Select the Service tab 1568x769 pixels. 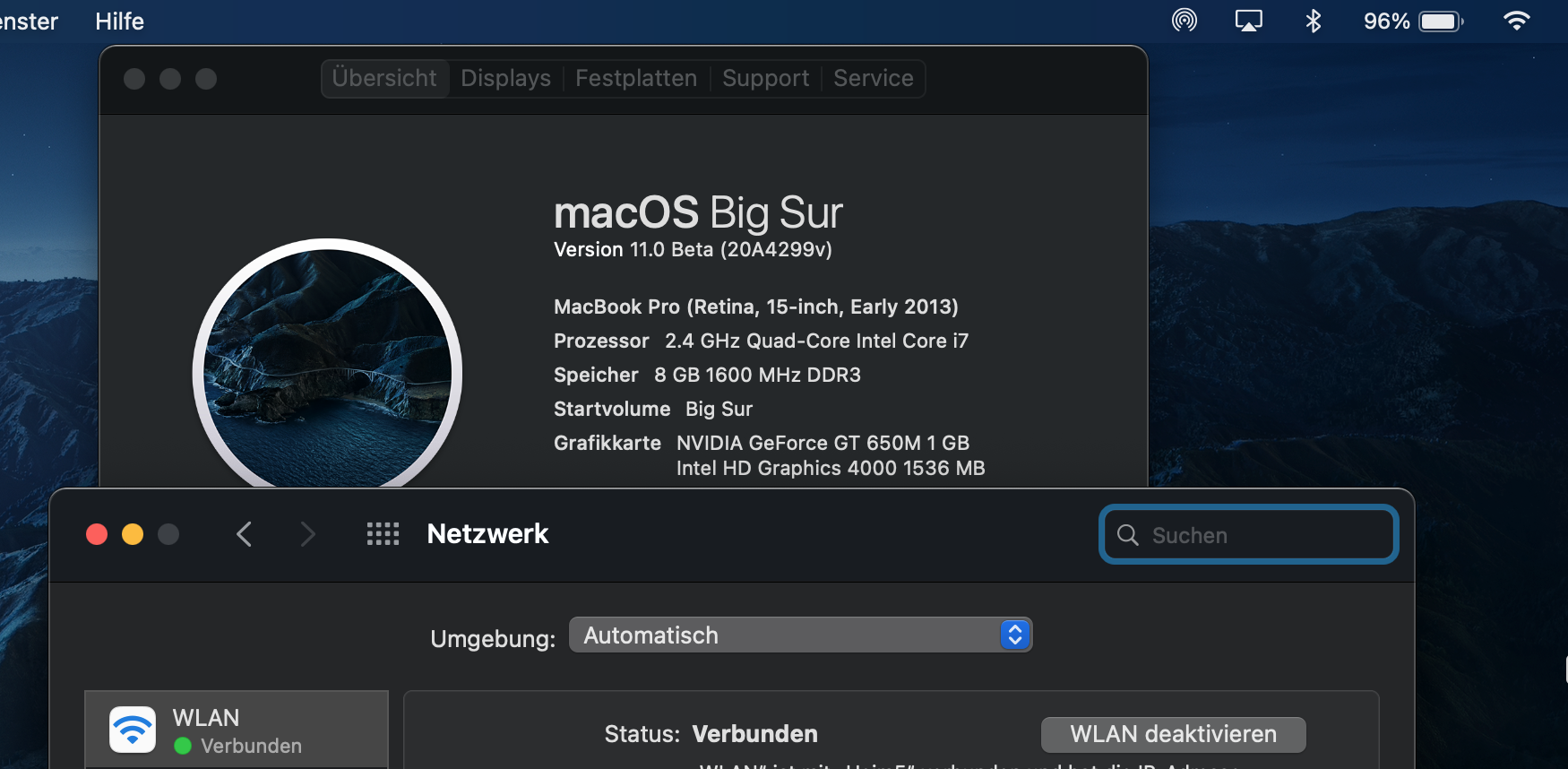[x=874, y=78]
